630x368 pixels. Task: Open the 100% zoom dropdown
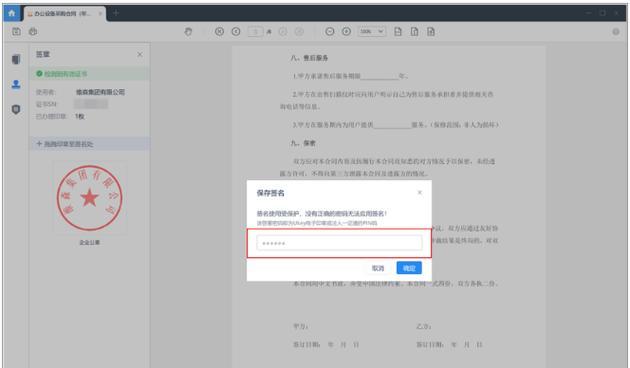[372, 31]
